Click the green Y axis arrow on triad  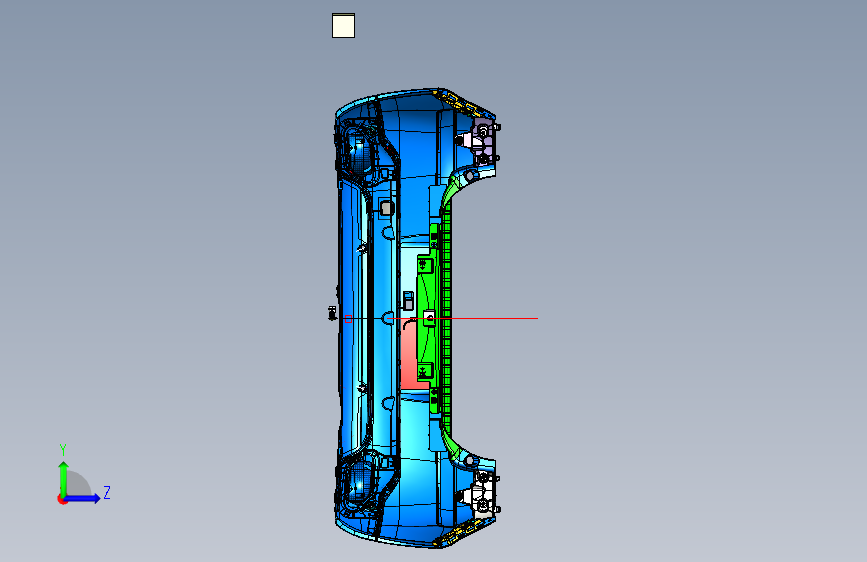pos(63,479)
